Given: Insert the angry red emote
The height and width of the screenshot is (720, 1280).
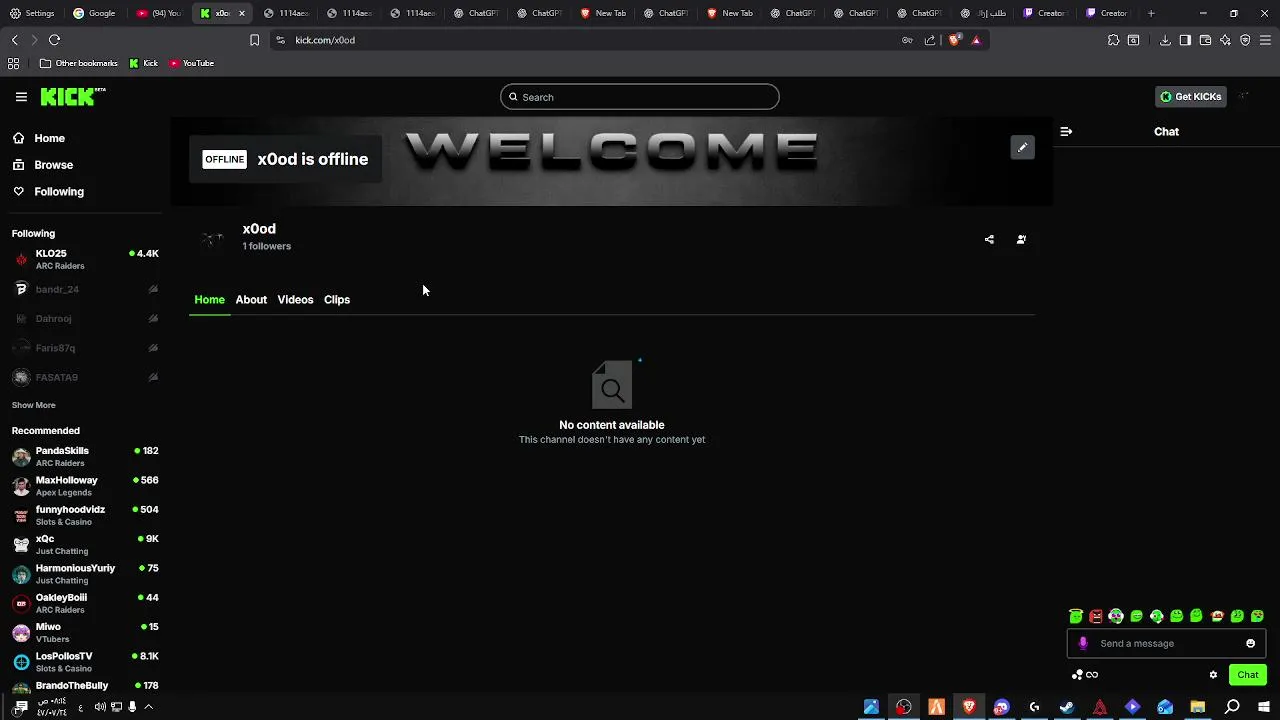Looking at the screenshot, I should (1096, 616).
